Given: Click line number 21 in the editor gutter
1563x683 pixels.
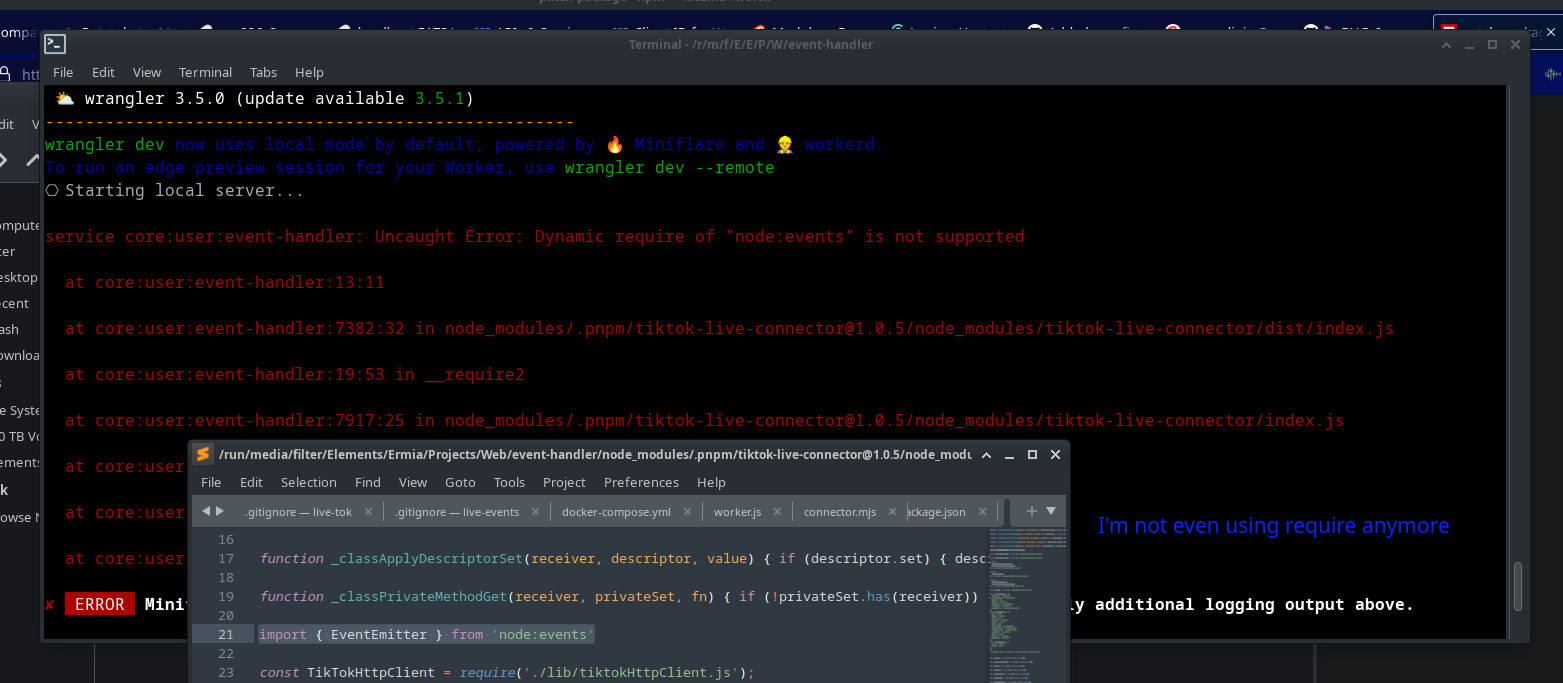Looking at the screenshot, I should pos(226,633).
